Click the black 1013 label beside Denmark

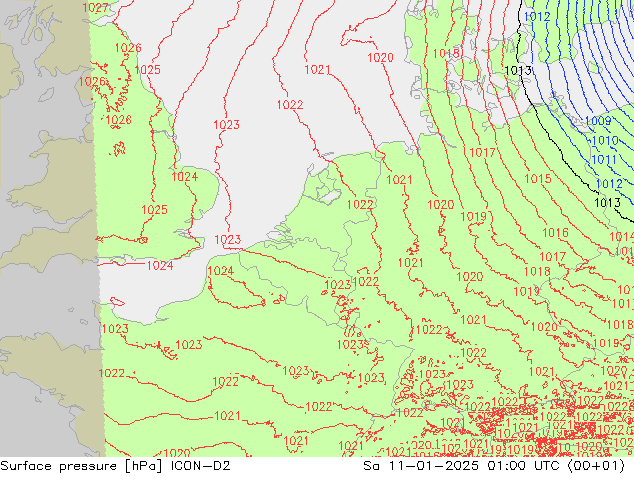[518, 71]
